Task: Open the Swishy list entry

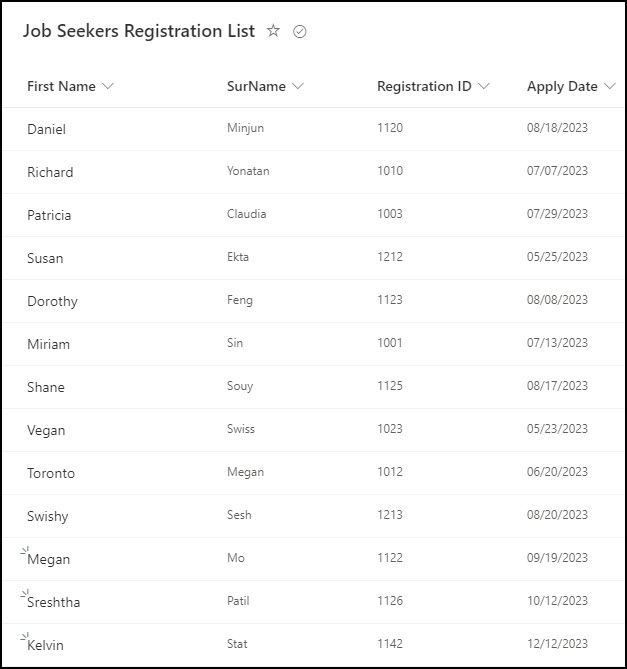Action: [x=48, y=516]
